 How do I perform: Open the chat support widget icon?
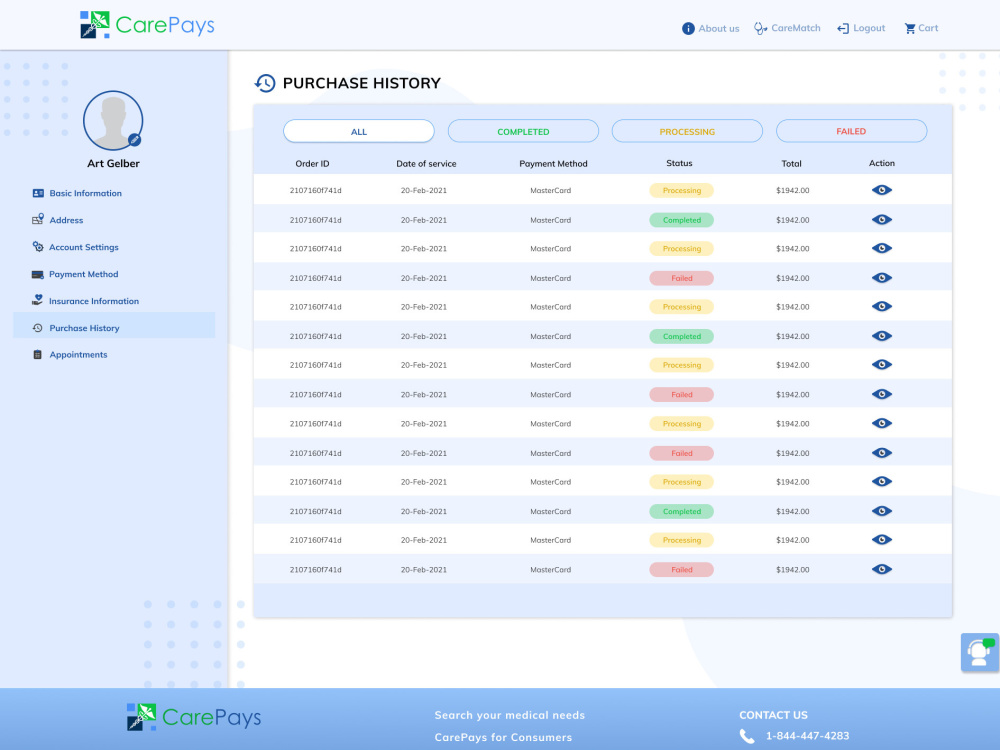click(978, 652)
